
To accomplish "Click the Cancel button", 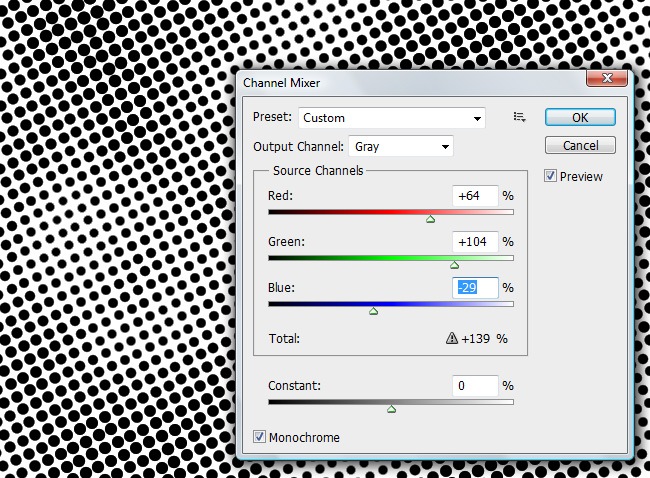I will (x=580, y=146).
